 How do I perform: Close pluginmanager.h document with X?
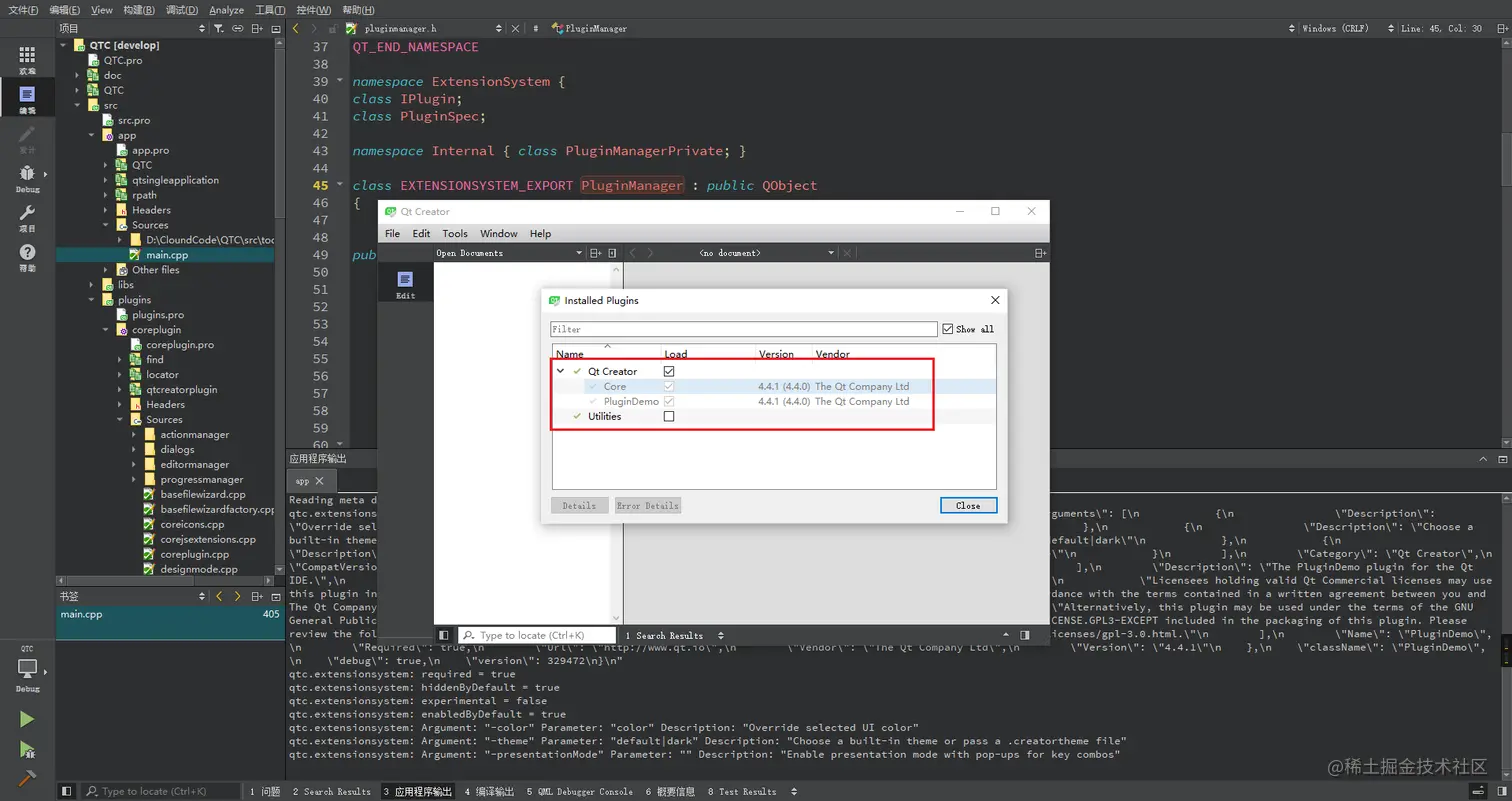(515, 29)
